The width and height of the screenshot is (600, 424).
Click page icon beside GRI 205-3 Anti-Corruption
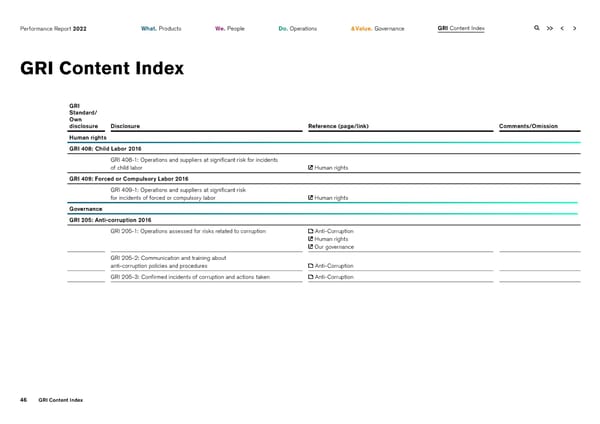[310, 277]
